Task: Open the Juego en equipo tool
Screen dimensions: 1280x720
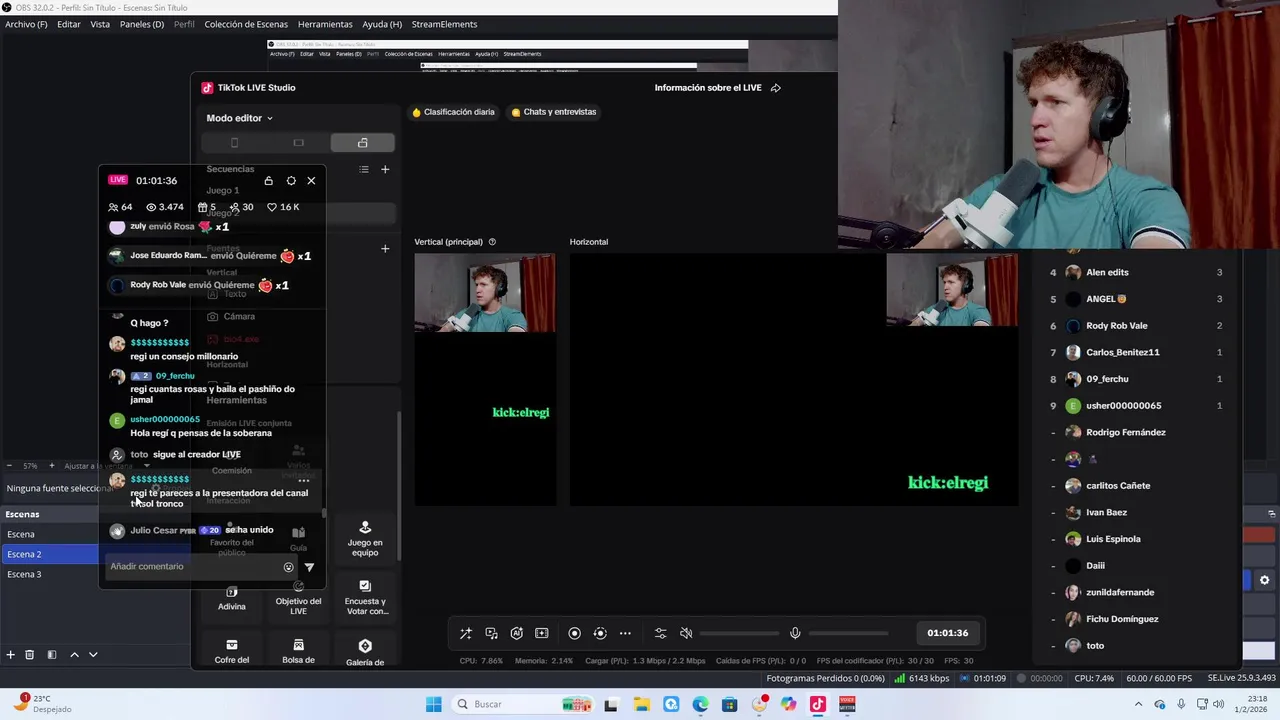Action: tap(365, 539)
